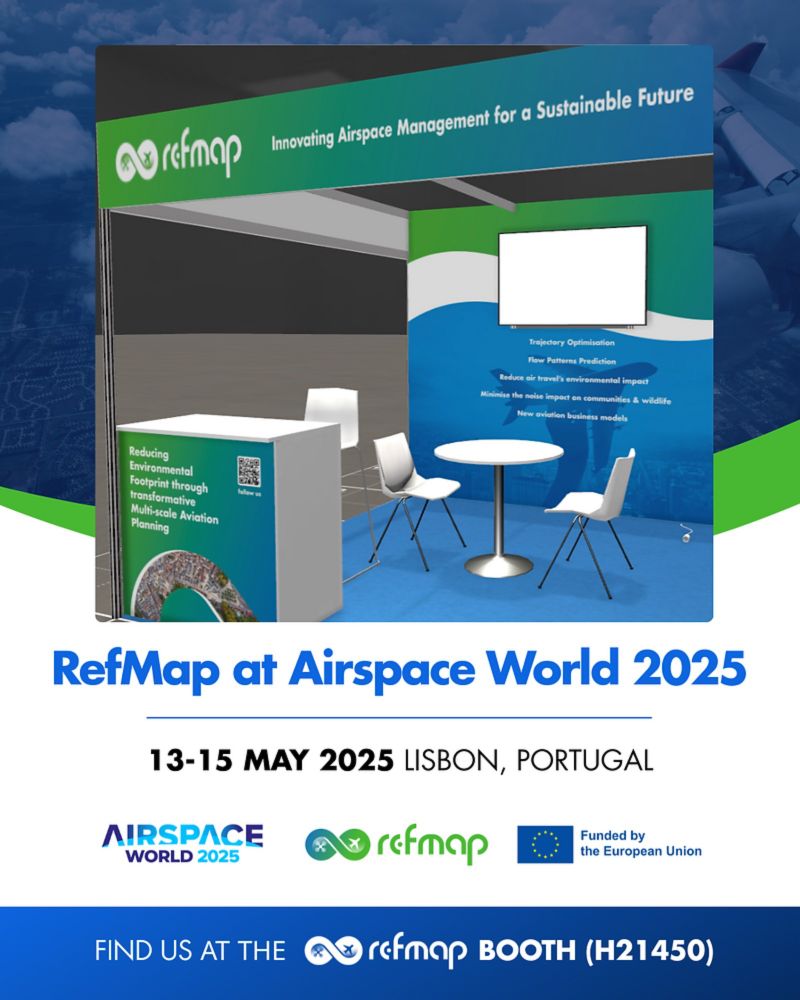800x1000 pixels.
Task: Click the round white table in the booth
Action: [x=499, y=507]
